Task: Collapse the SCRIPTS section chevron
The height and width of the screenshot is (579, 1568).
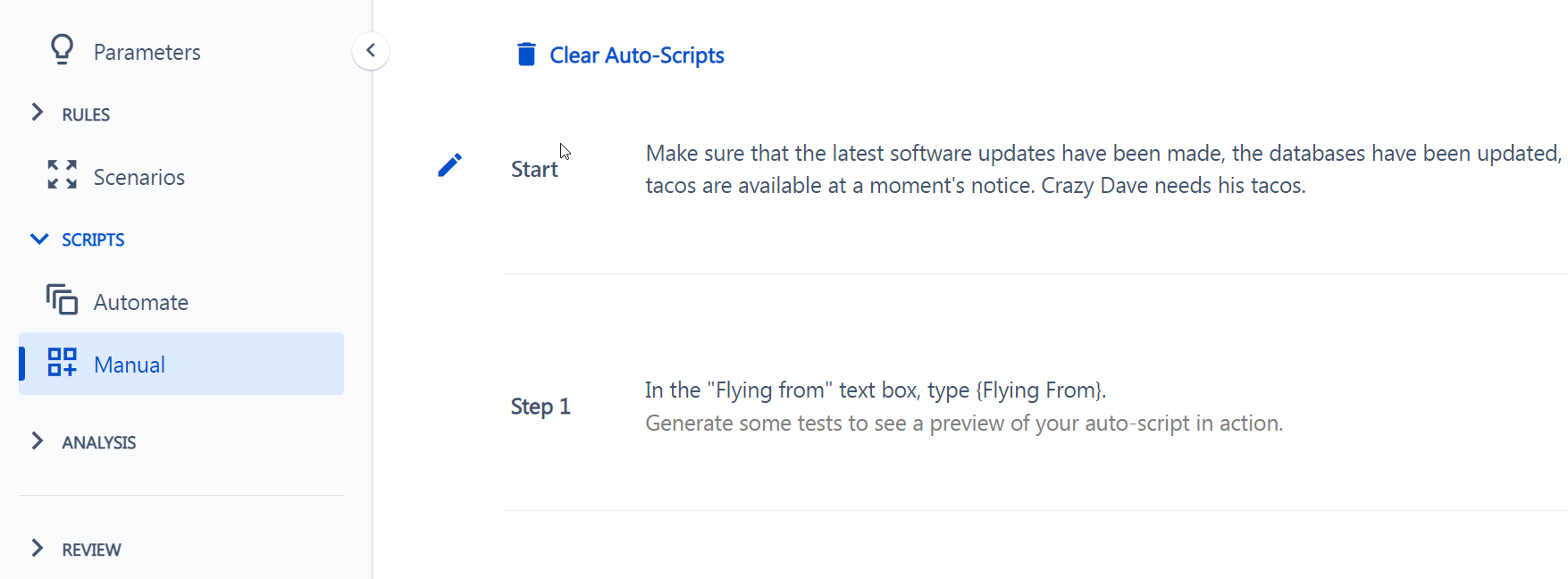Action: tap(39, 239)
